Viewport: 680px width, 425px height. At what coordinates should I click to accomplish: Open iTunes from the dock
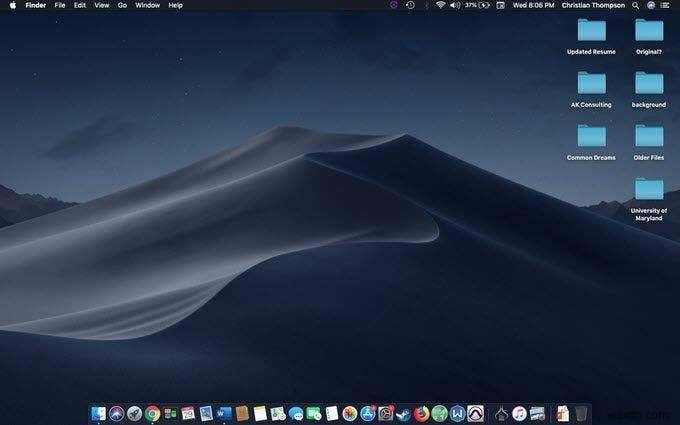pyautogui.click(x=519, y=414)
